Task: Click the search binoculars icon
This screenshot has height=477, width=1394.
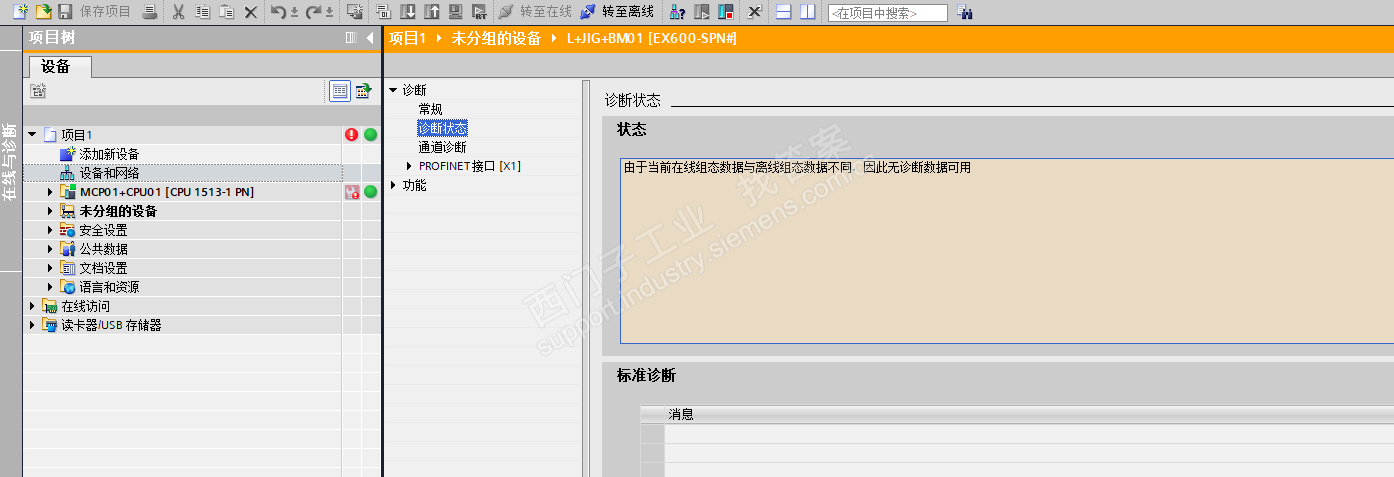Action: click(x=964, y=12)
